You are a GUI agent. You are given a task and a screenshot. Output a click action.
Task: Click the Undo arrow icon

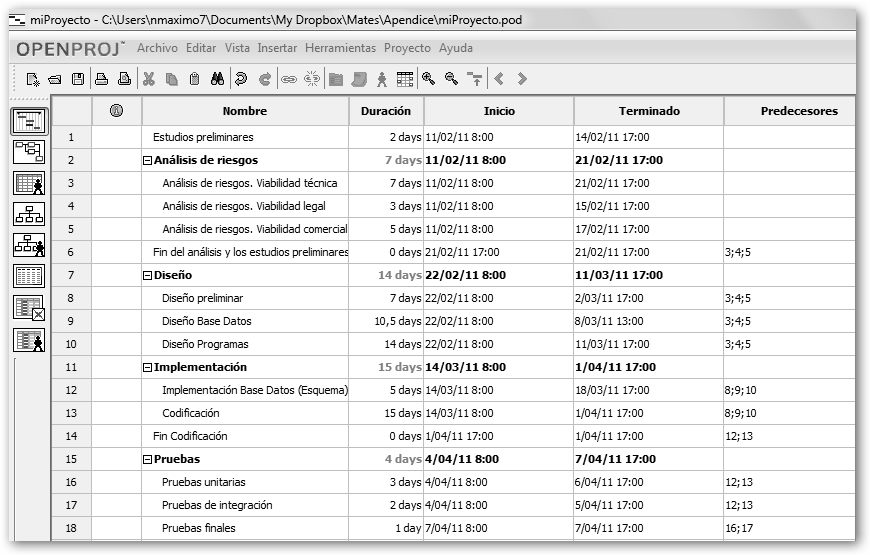(242, 79)
